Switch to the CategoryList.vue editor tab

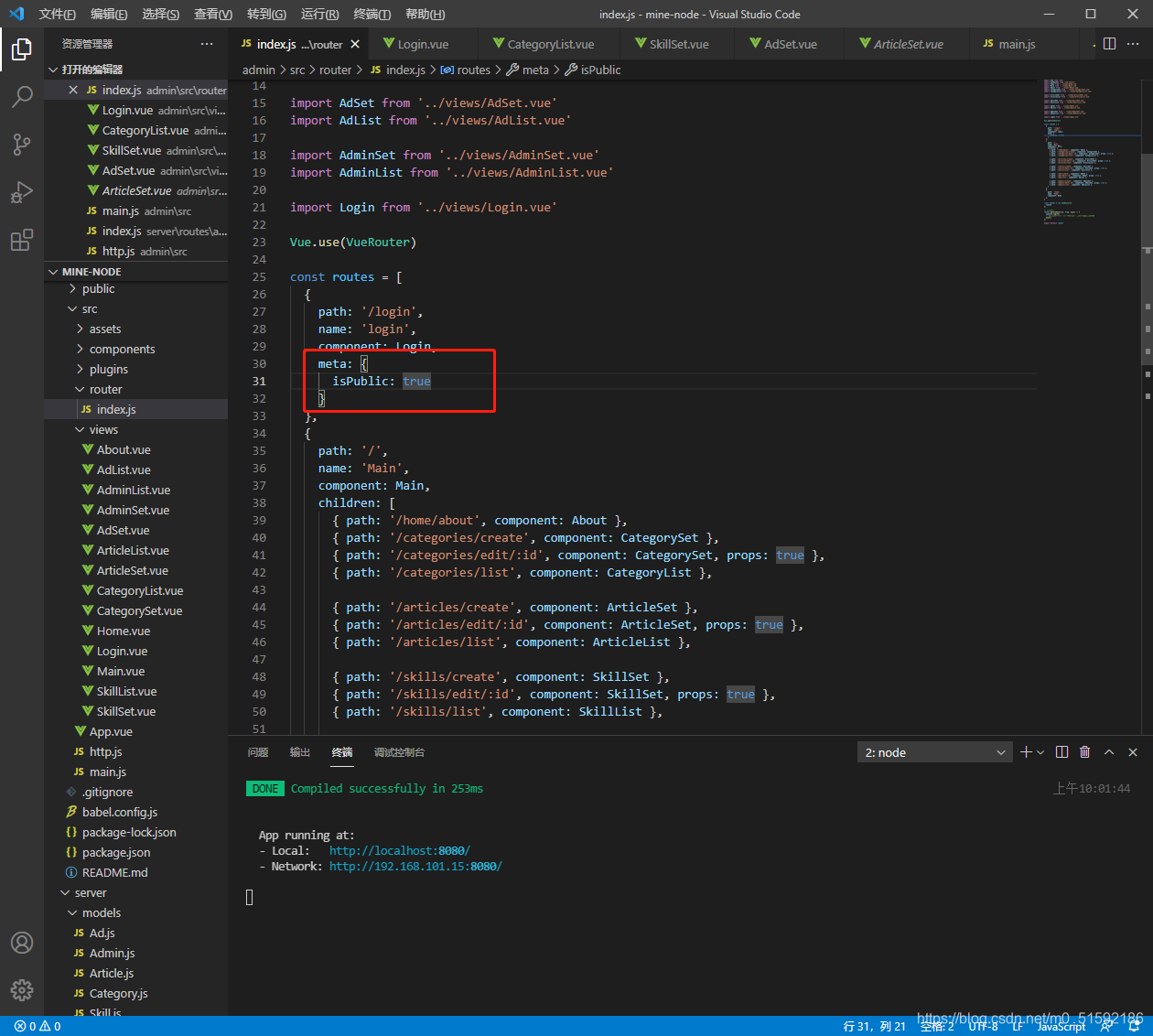point(550,44)
